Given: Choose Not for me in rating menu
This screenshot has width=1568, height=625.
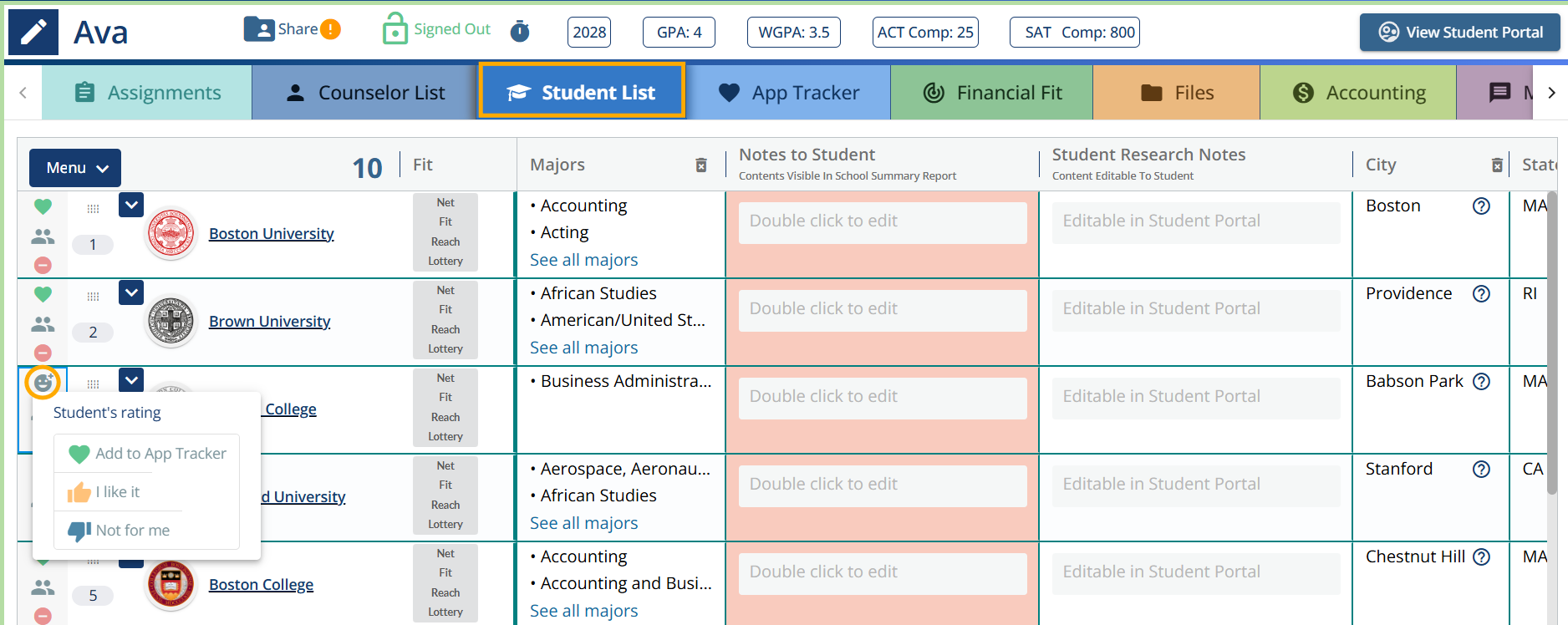Looking at the screenshot, I should tap(119, 531).
